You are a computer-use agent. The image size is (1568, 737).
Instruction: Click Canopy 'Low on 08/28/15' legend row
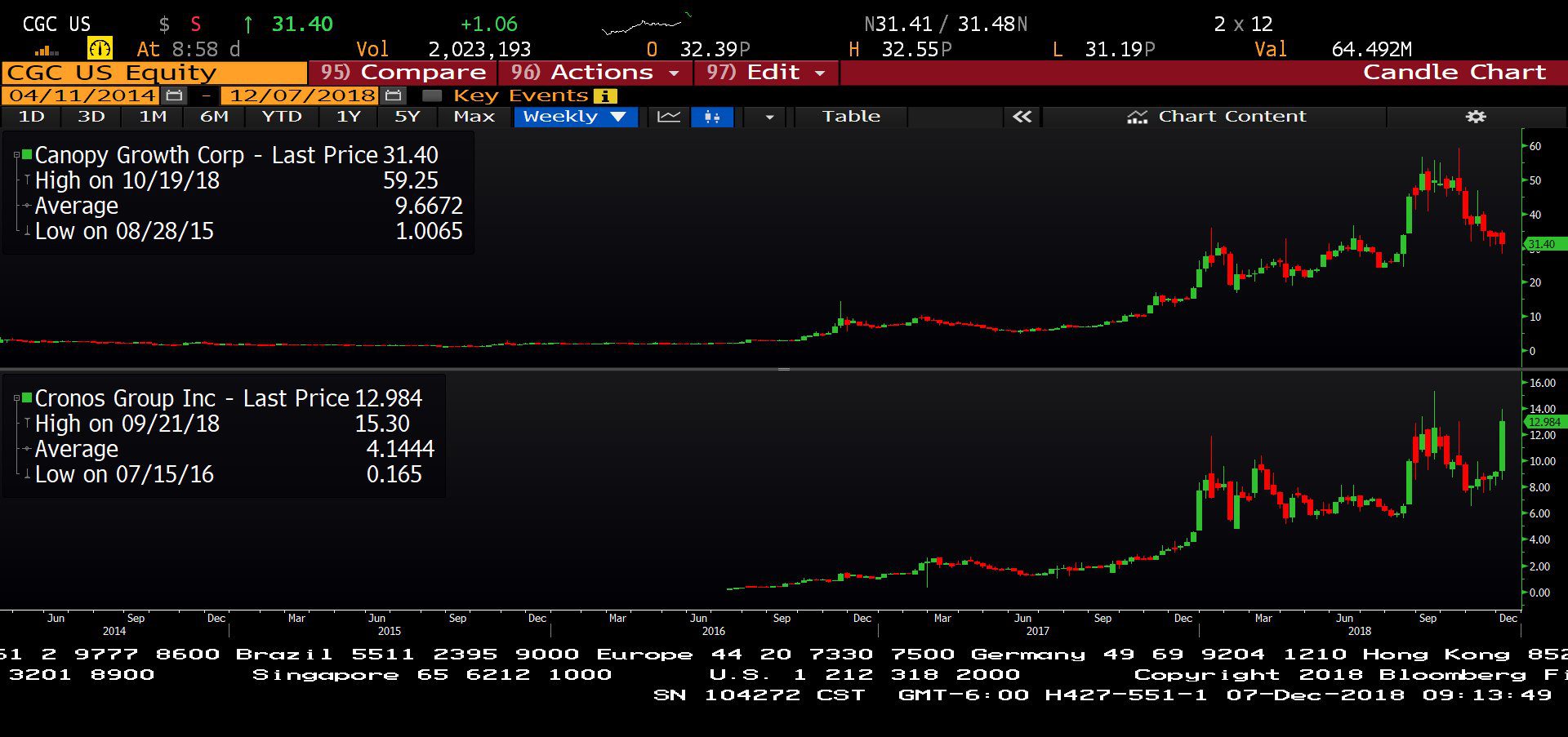click(x=248, y=231)
